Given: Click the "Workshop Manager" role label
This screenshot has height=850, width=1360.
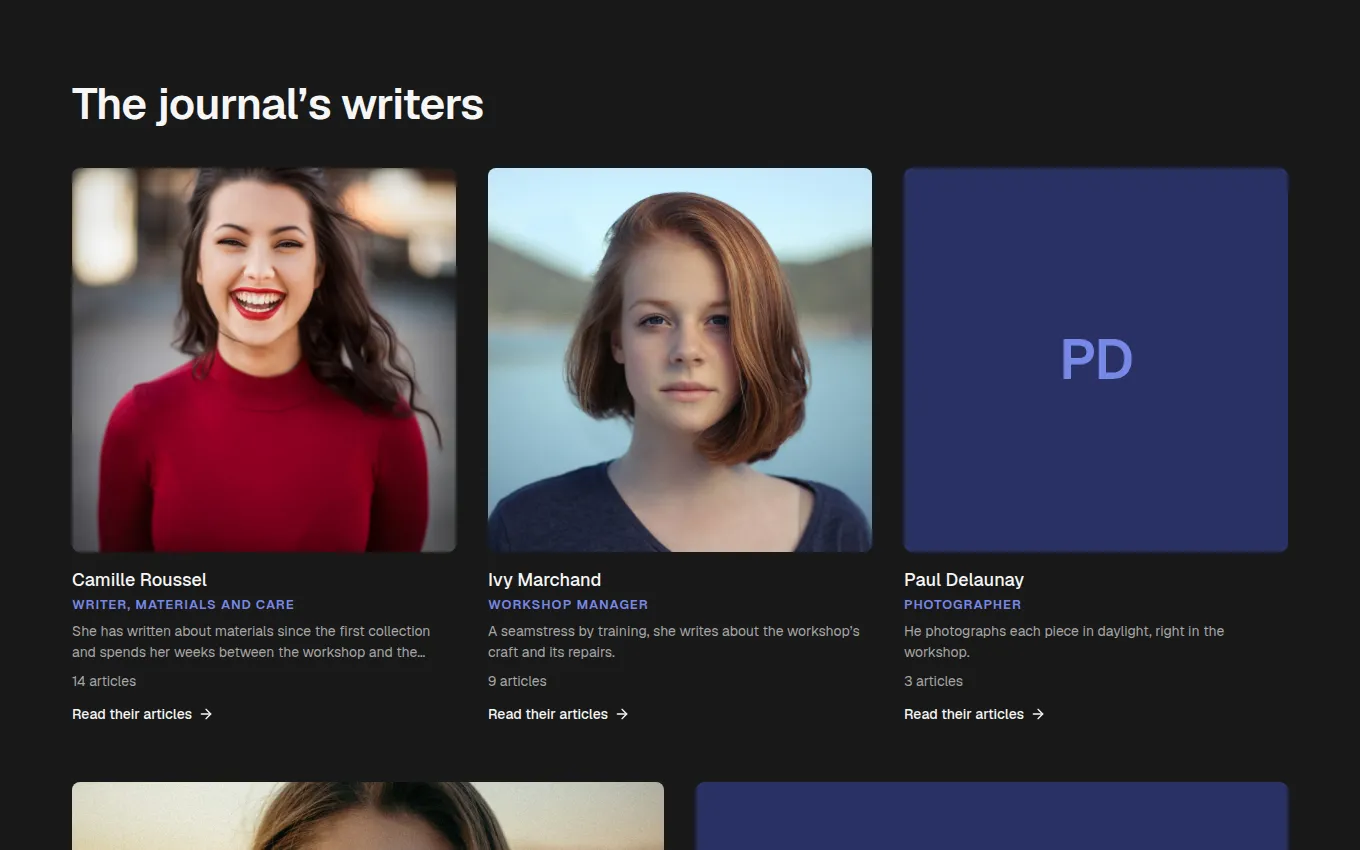Looking at the screenshot, I should [x=568, y=605].
